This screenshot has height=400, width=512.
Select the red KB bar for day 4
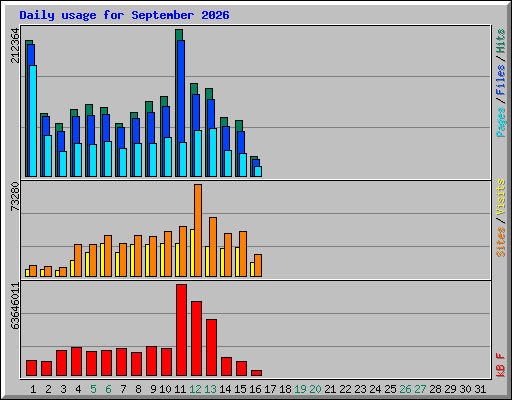point(76,362)
